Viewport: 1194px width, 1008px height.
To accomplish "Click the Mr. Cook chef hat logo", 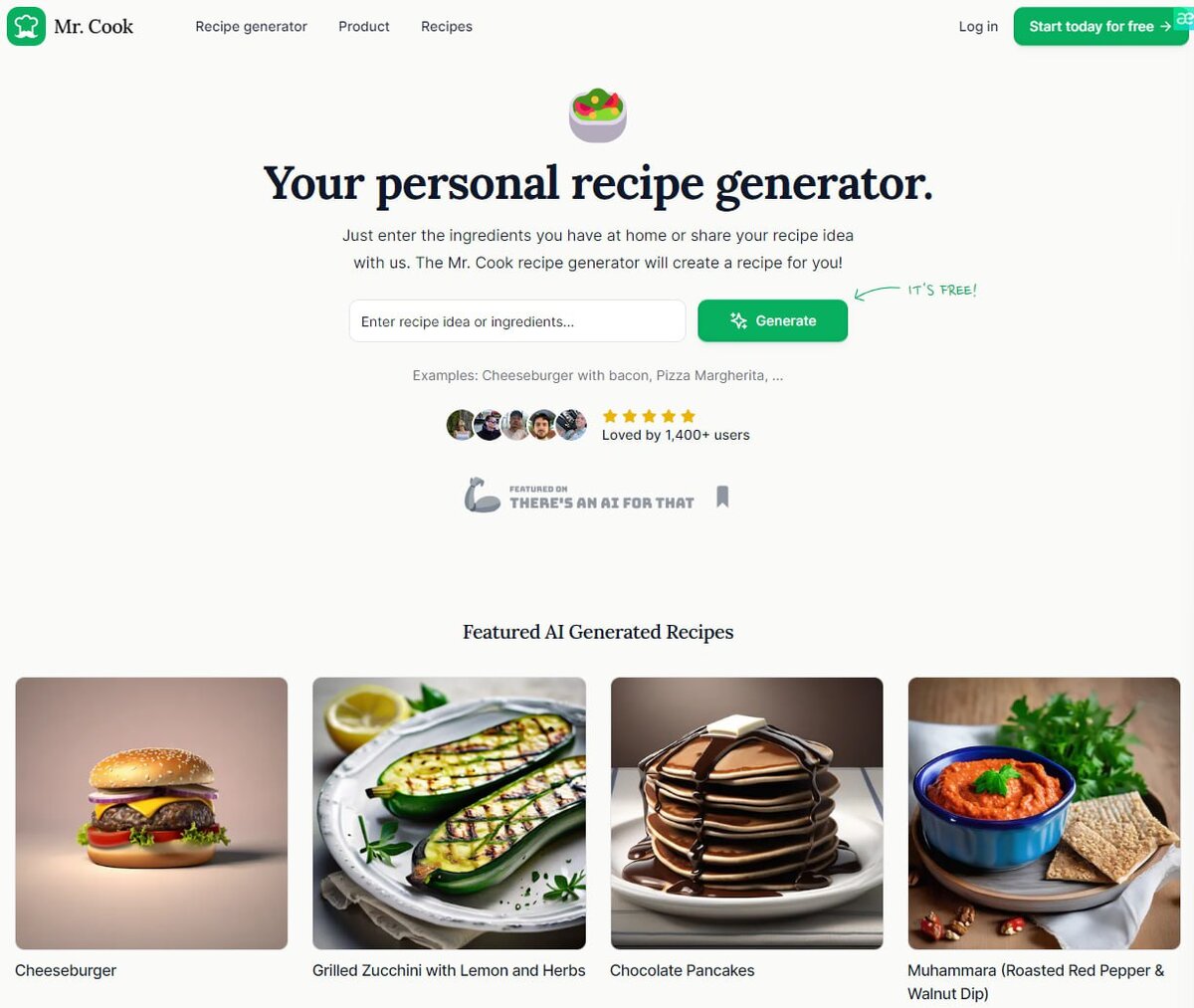I will (x=26, y=26).
